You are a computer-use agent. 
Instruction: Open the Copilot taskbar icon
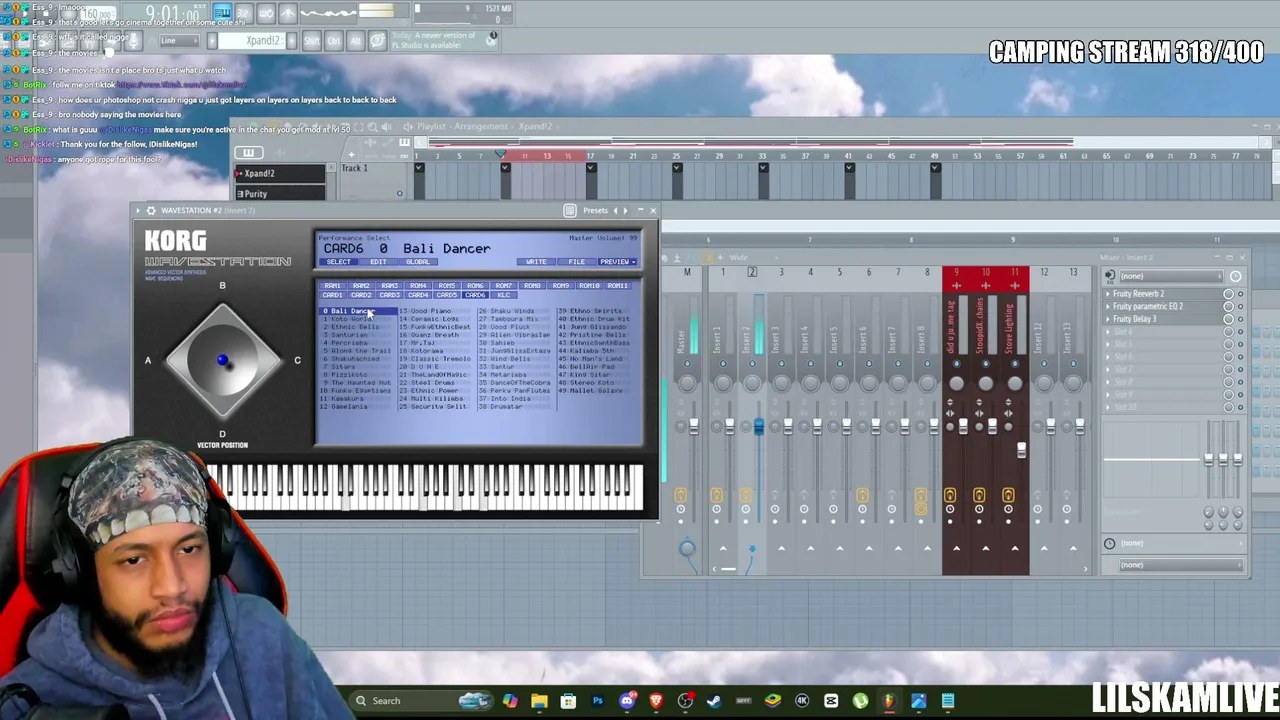point(510,701)
